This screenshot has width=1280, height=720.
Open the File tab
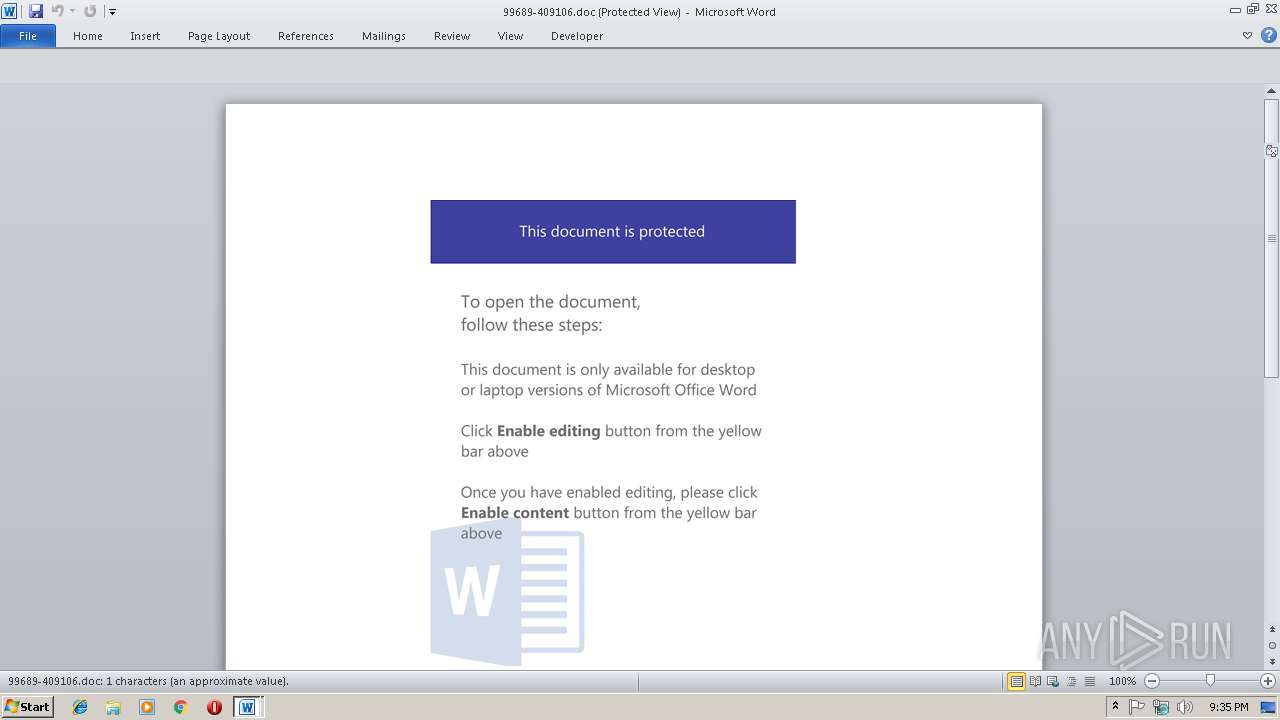point(28,36)
